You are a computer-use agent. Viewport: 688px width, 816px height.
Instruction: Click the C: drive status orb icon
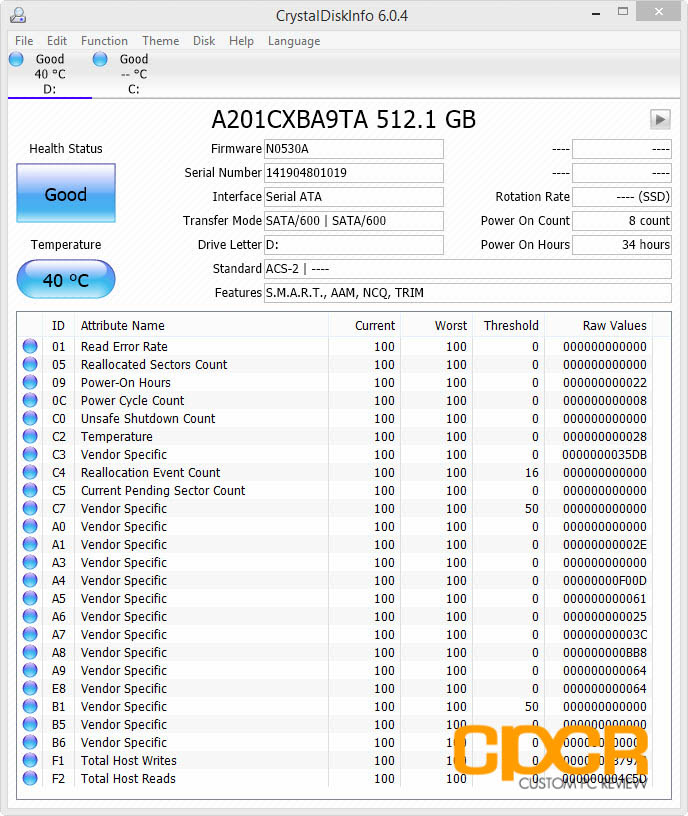(x=100, y=59)
